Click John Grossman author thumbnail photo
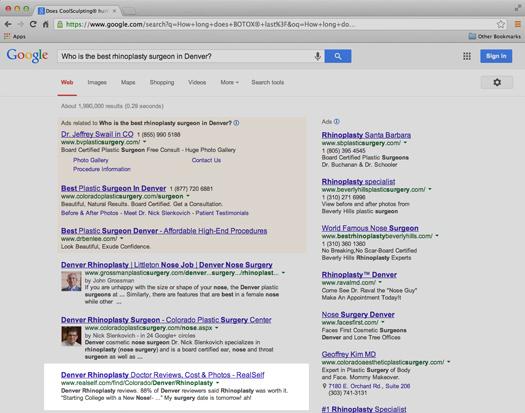The image size is (525, 413). point(71,281)
